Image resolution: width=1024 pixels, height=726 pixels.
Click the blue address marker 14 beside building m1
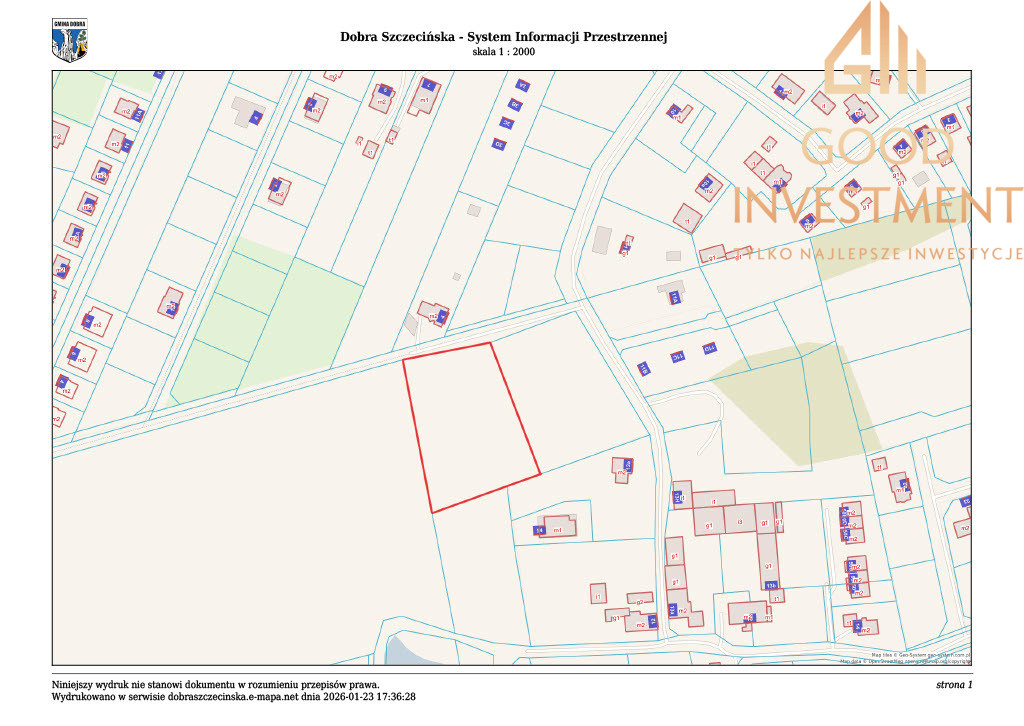click(x=539, y=530)
